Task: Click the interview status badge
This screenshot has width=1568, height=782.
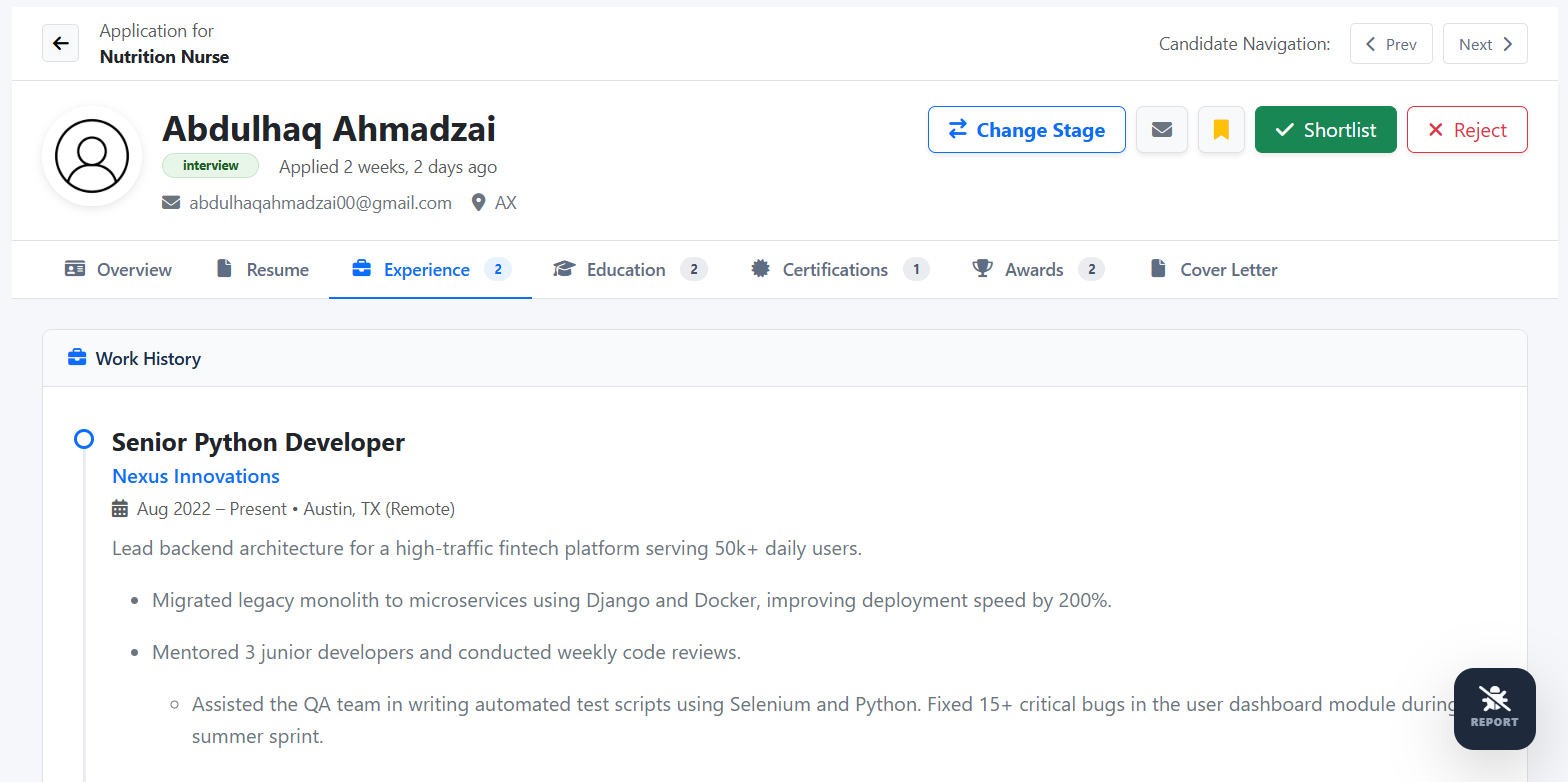Action: (210, 166)
